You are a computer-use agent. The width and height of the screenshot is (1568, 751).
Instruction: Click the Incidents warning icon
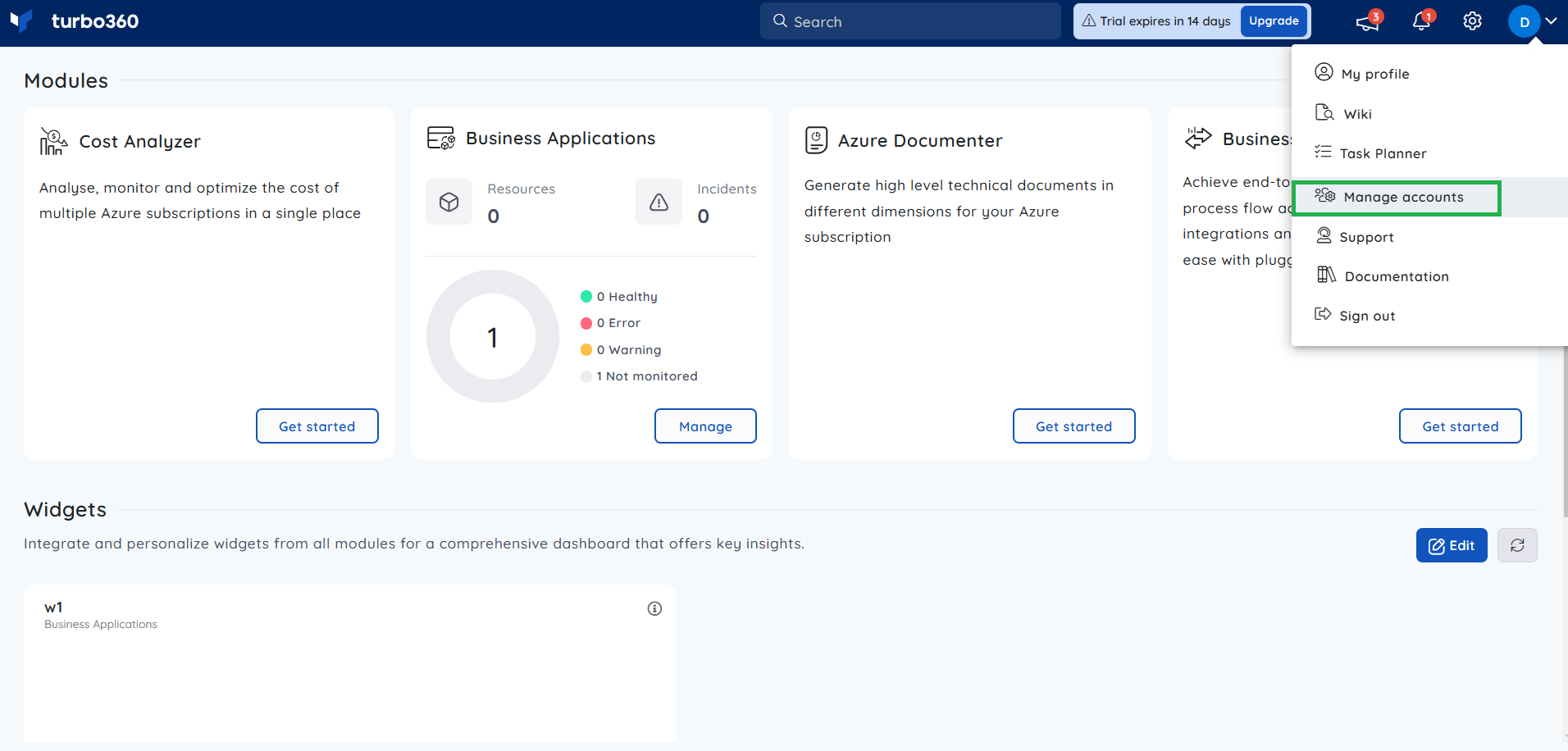click(659, 202)
